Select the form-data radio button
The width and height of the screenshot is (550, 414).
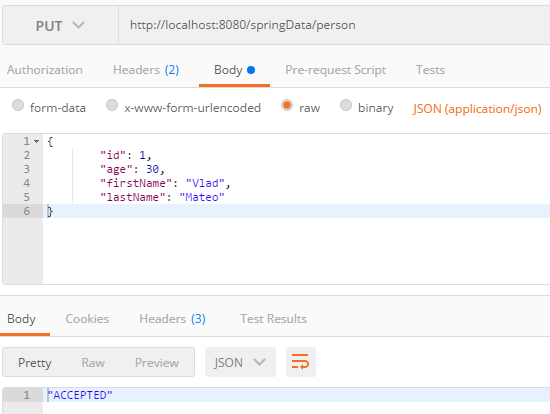[x=18, y=105]
